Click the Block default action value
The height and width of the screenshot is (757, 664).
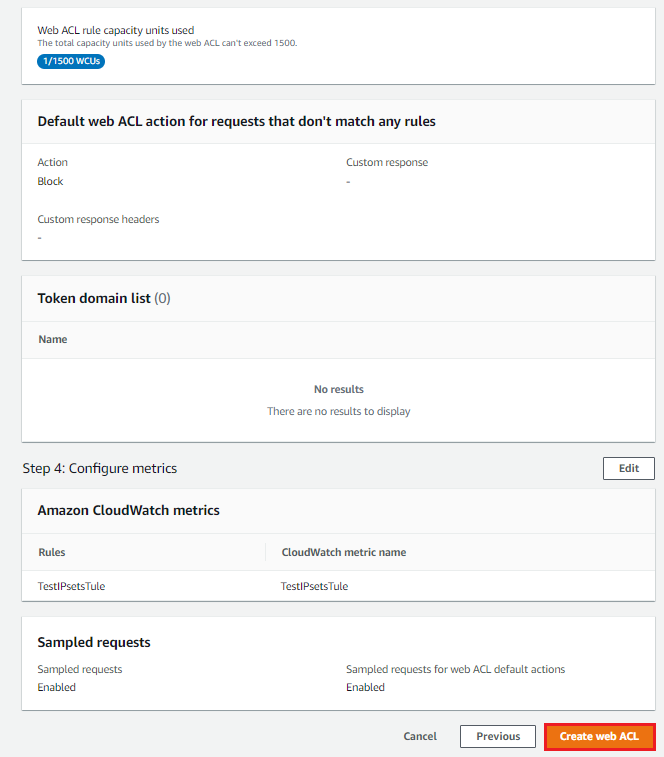(50, 182)
